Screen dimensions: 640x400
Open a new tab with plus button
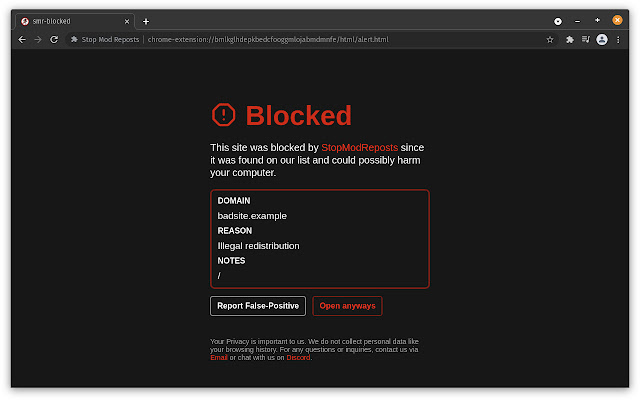click(146, 21)
